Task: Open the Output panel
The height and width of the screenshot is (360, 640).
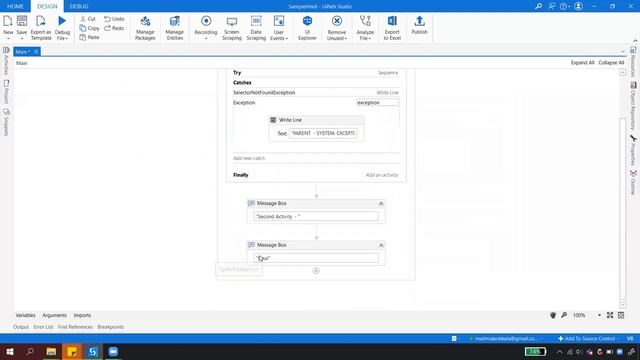Action: coord(21,327)
